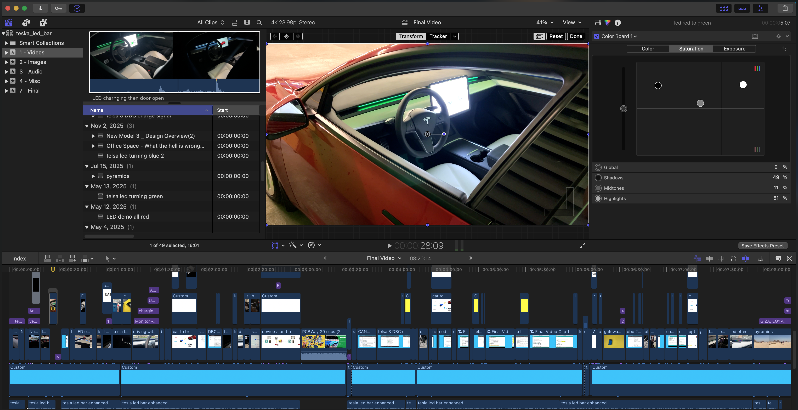Open the clip filter All Clips dropdown

click(211, 22)
